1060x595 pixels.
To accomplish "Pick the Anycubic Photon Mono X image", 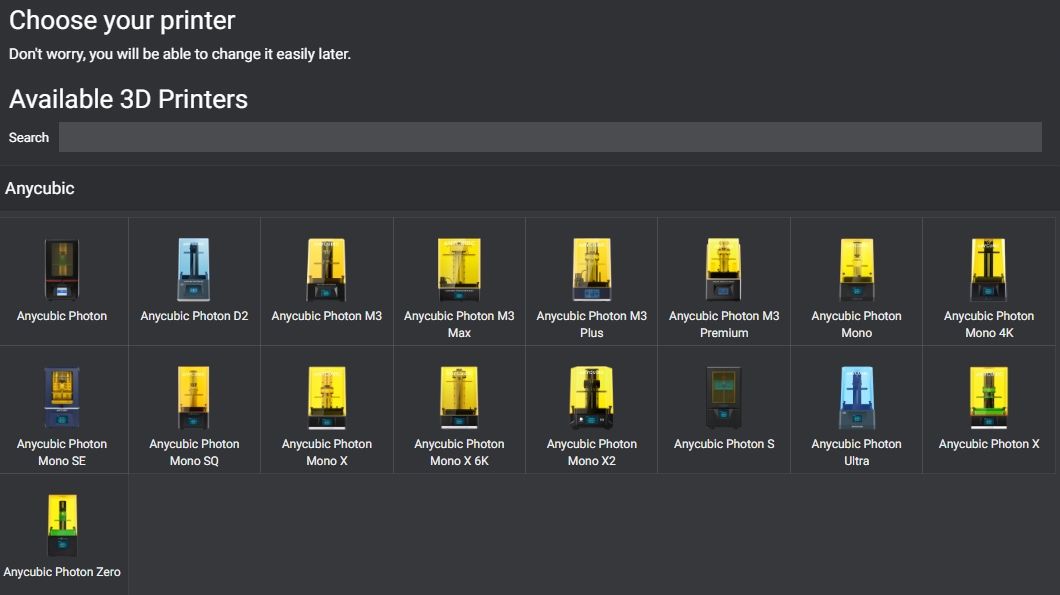I will (326, 397).
